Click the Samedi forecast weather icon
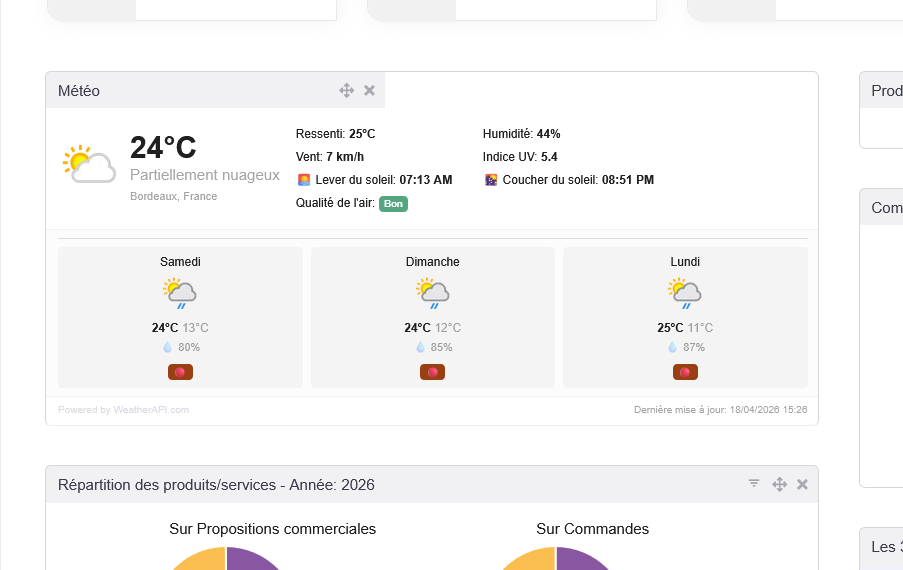The height and width of the screenshot is (570, 903). 180,293
